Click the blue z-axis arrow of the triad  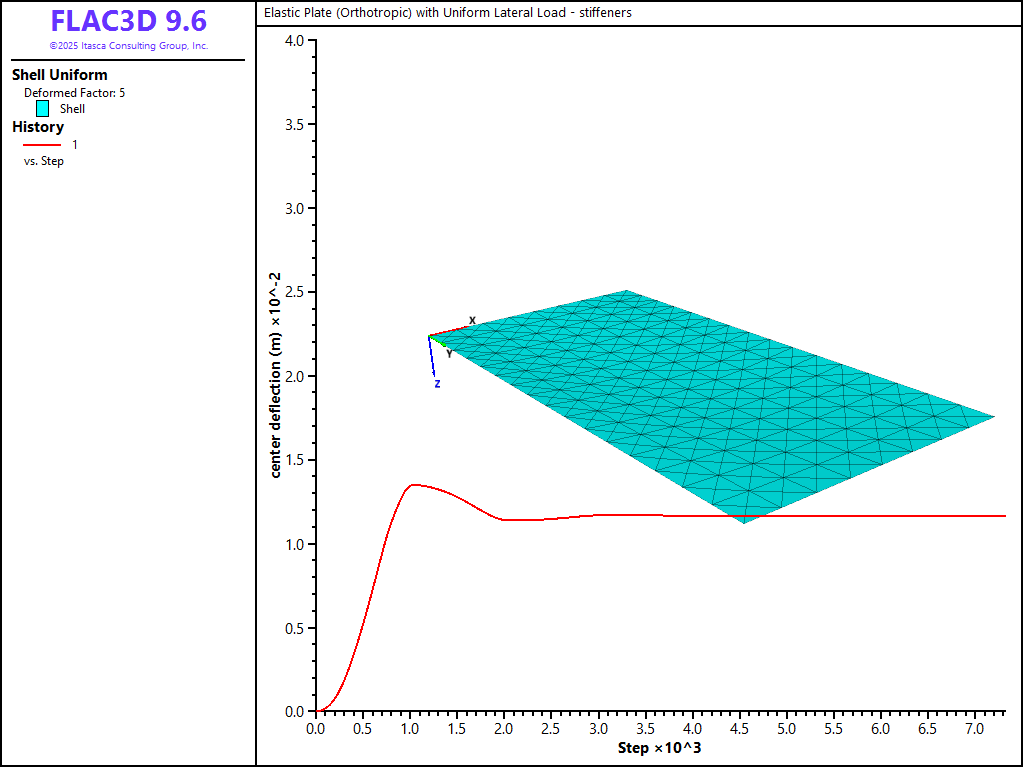point(433,358)
